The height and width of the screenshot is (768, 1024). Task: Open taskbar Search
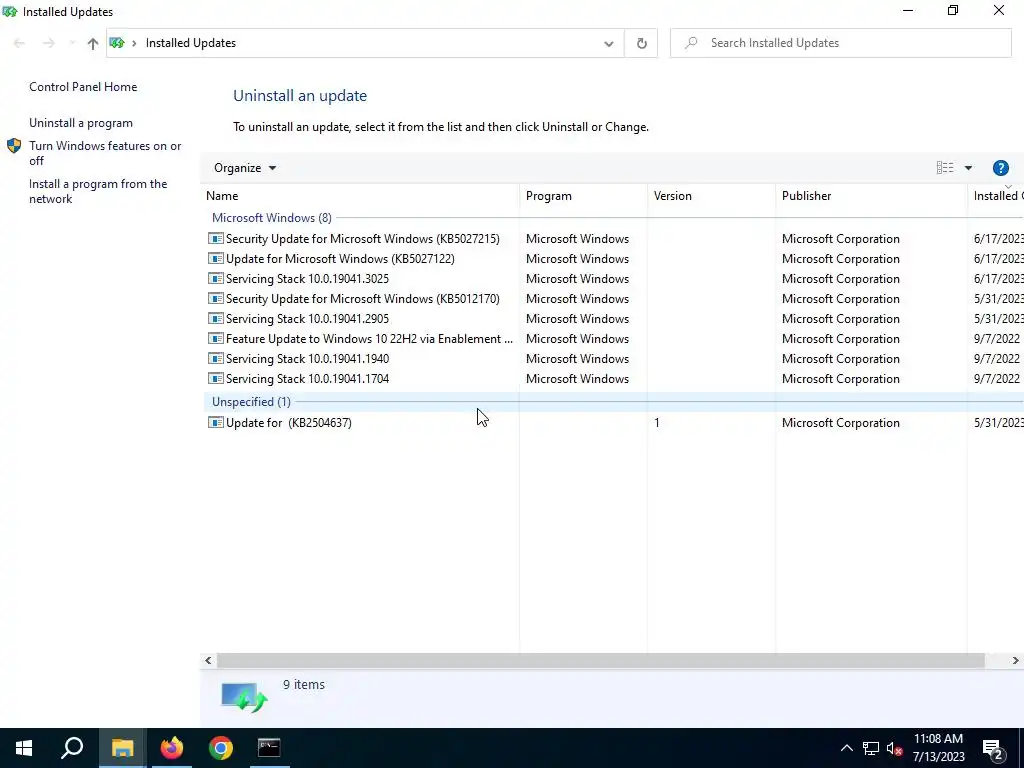click(x=72, y=748)
